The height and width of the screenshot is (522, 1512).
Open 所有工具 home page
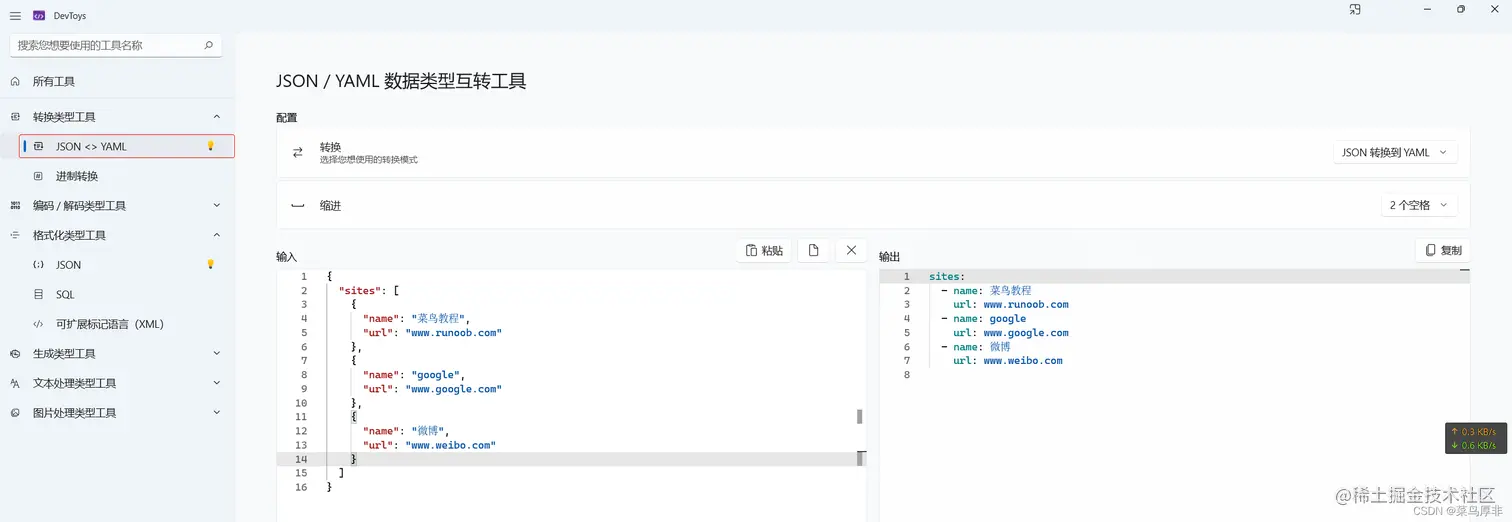[x=118, y=81]
